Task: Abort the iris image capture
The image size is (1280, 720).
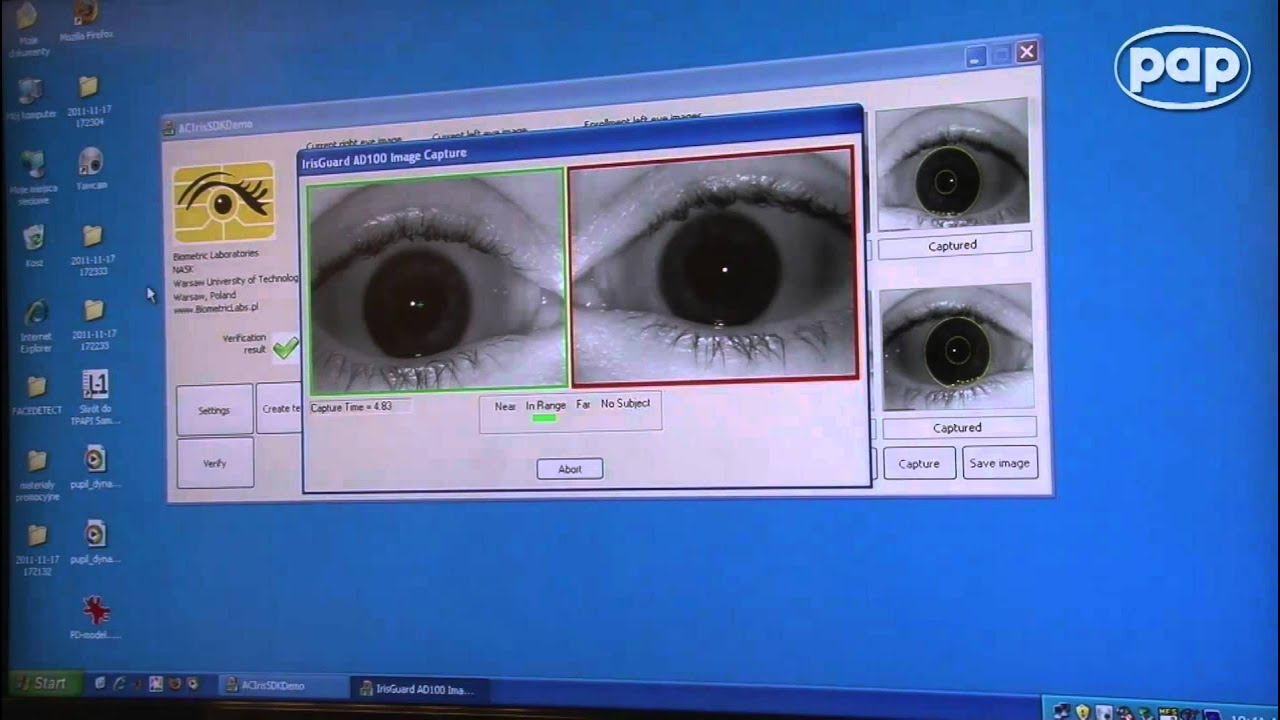Action: pos(570,469)
